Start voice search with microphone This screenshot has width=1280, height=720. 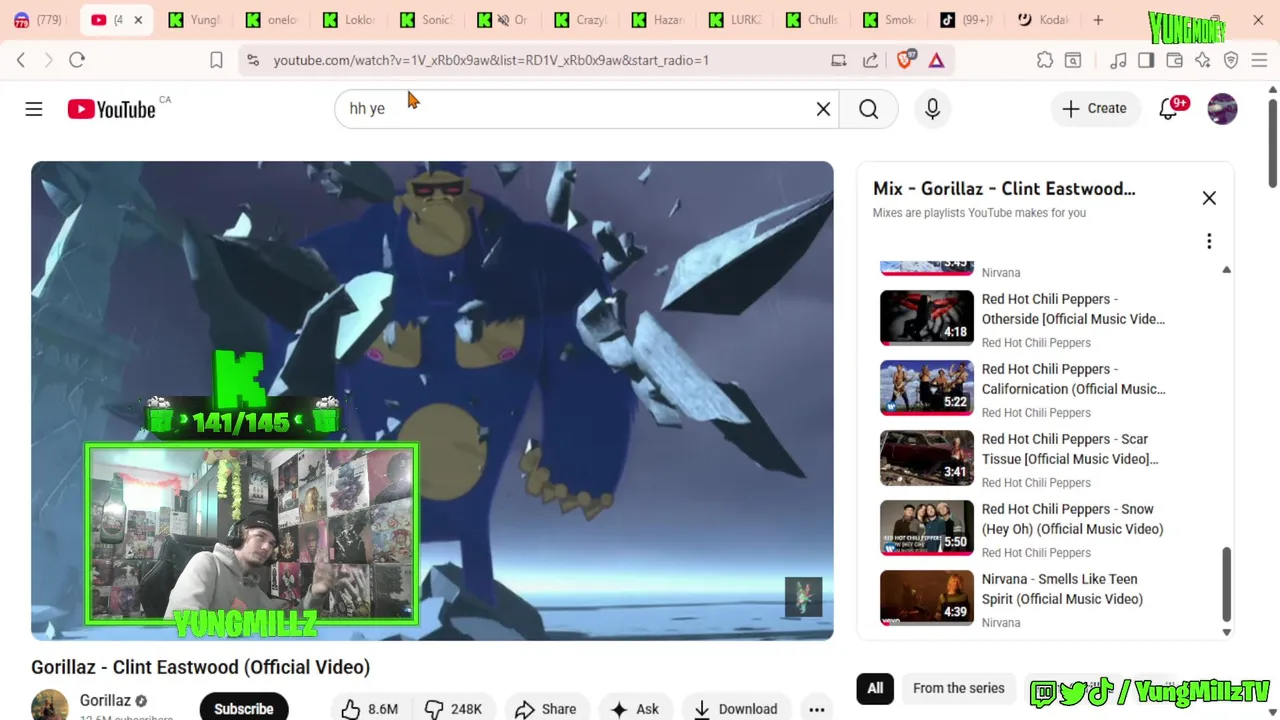tap(932, 109)
